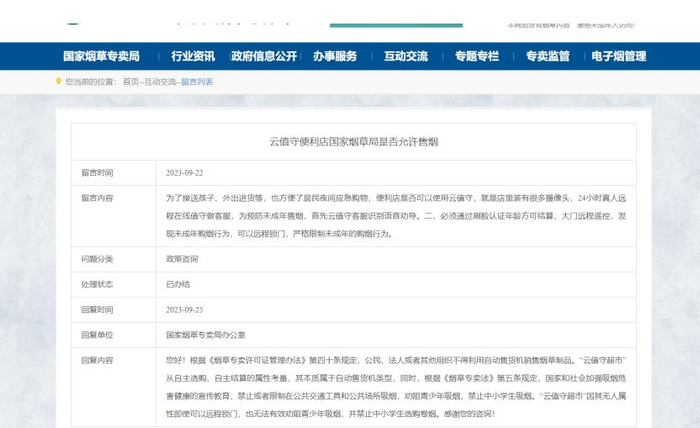Open the 专题专栏 nav item
700x428 pixels.
(477, 56)
